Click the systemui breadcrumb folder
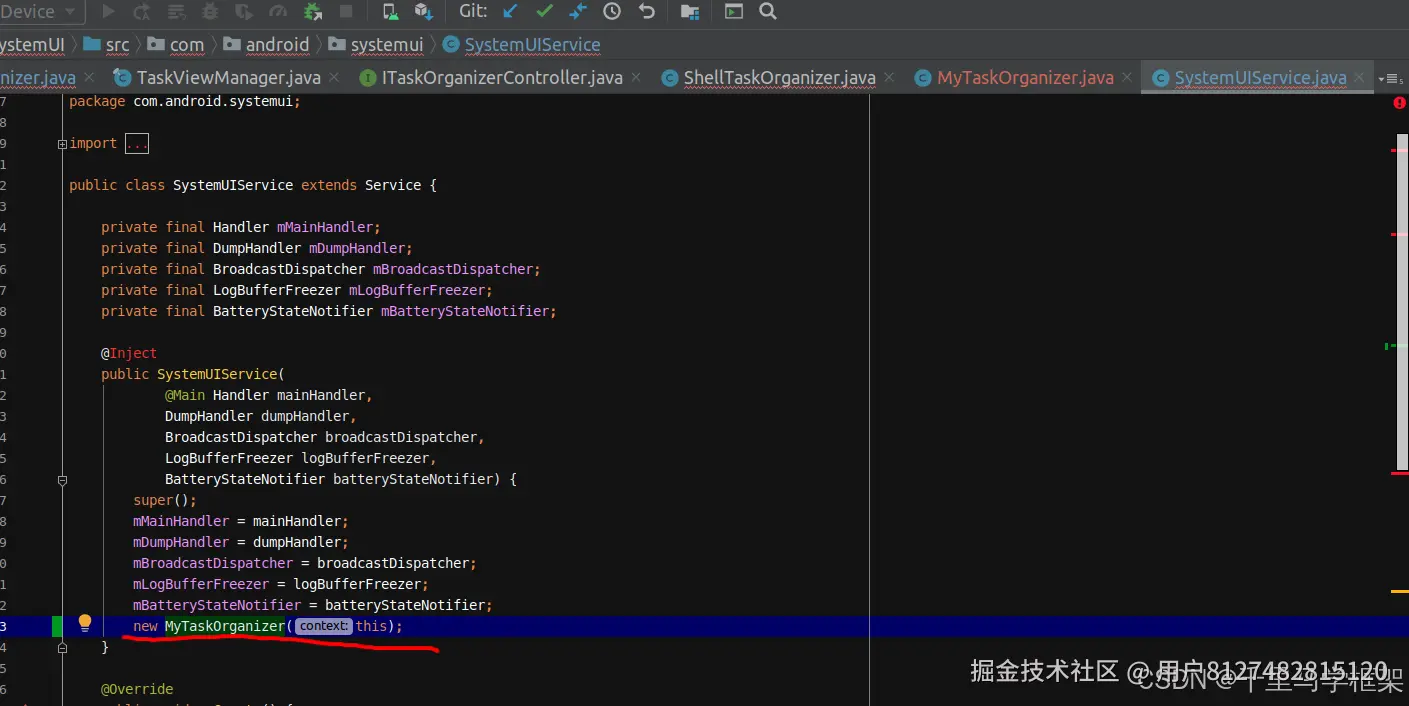The height and width of the screenshot is (706, 1409). (x=376, y=45)
